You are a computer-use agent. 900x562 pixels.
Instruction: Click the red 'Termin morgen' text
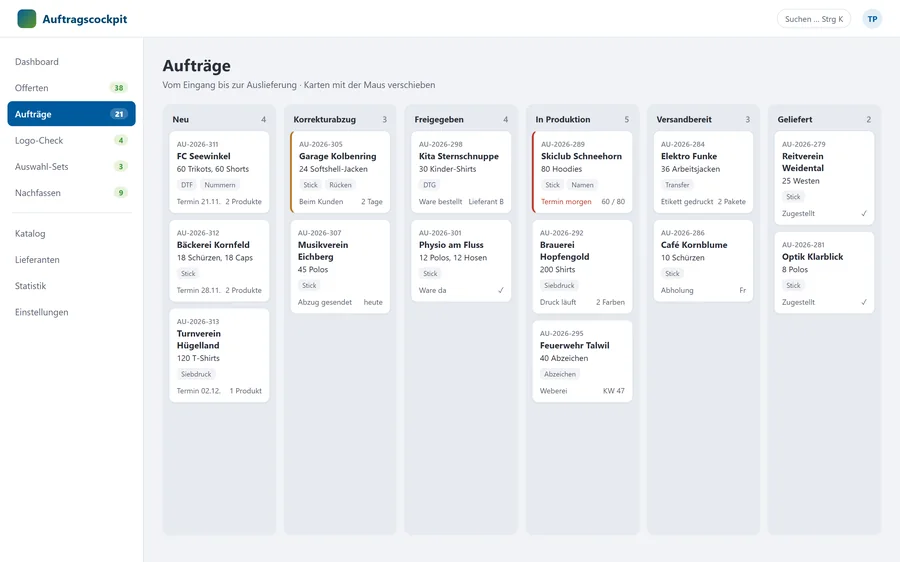(566, 201)
